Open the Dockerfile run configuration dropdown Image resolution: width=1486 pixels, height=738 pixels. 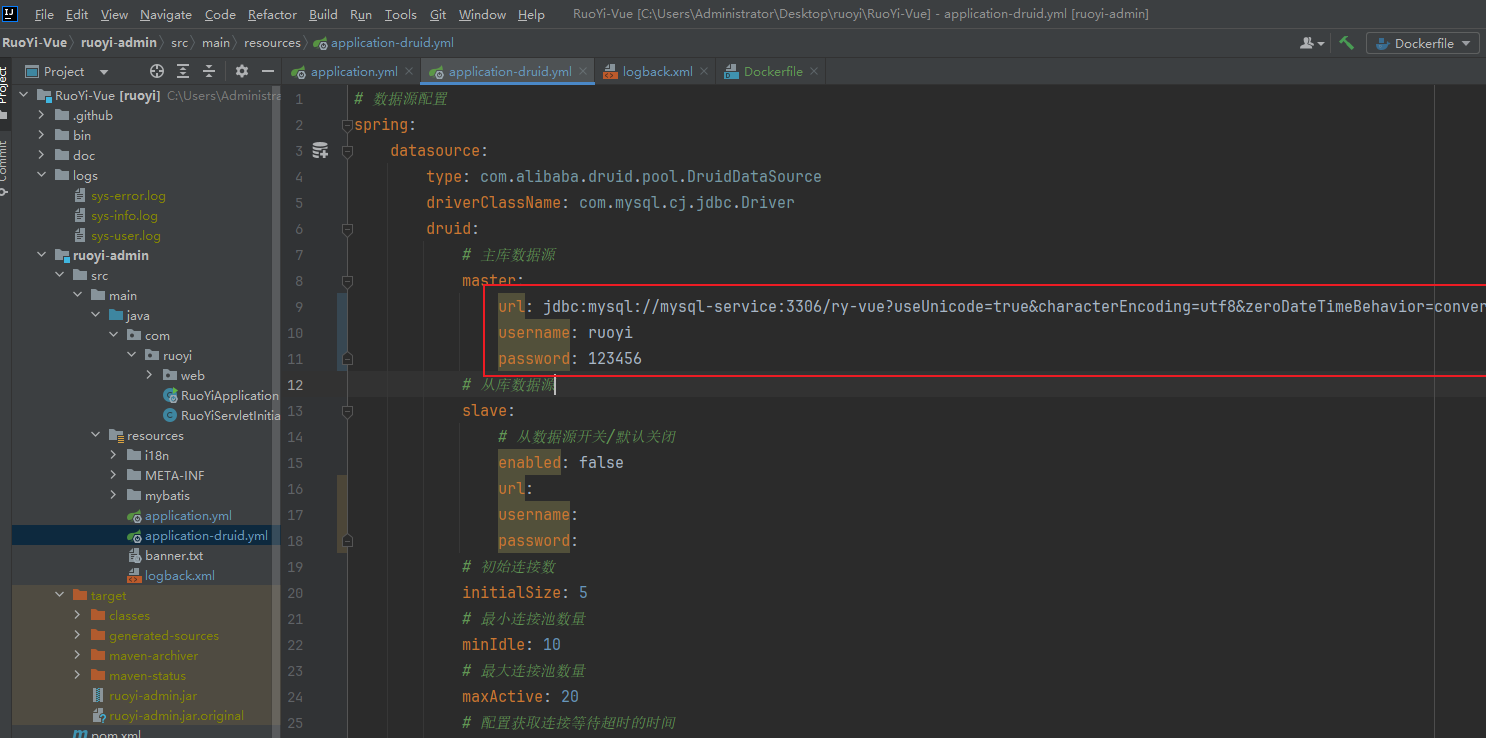1467,42
